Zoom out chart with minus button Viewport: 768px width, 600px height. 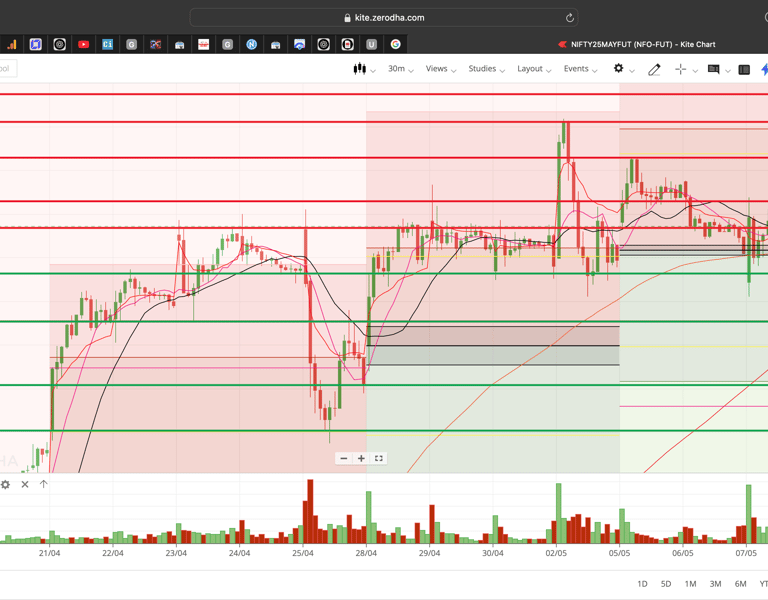pyautogui.click(x=344, y=458)
